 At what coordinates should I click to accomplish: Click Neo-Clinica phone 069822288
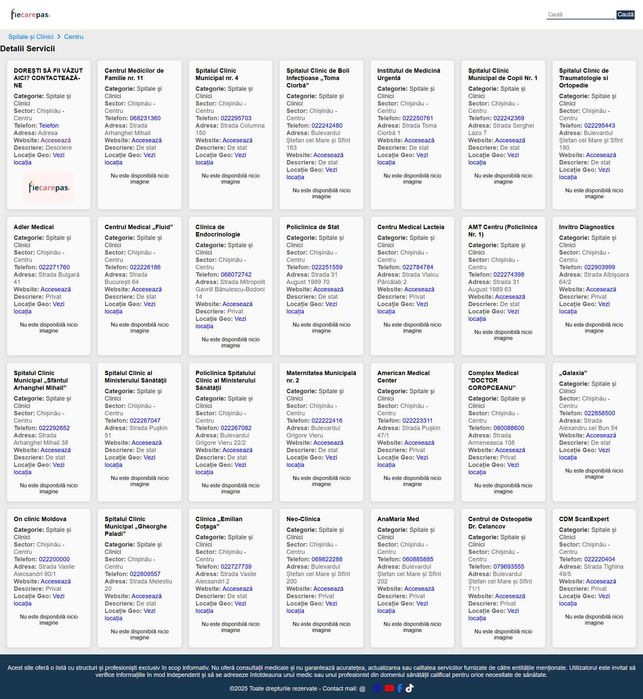[327, 559]
